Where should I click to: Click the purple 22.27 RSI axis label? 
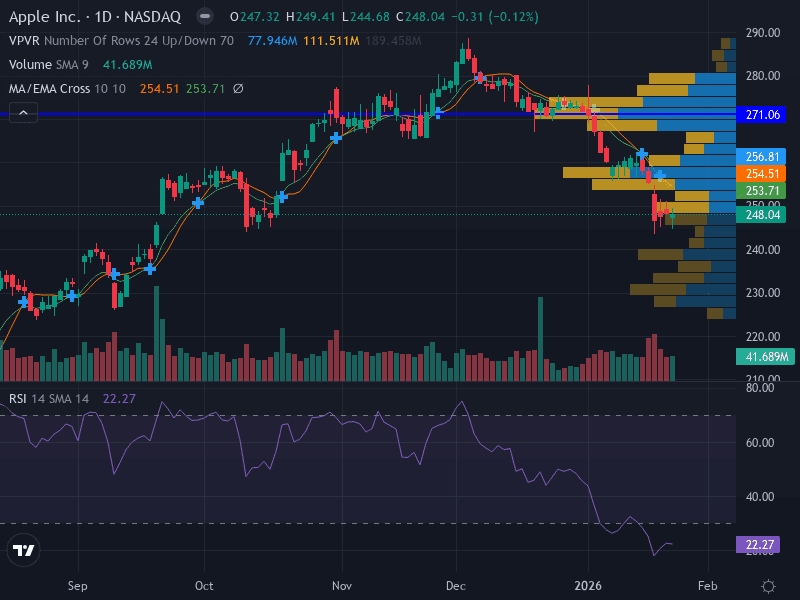pos(758,545)
